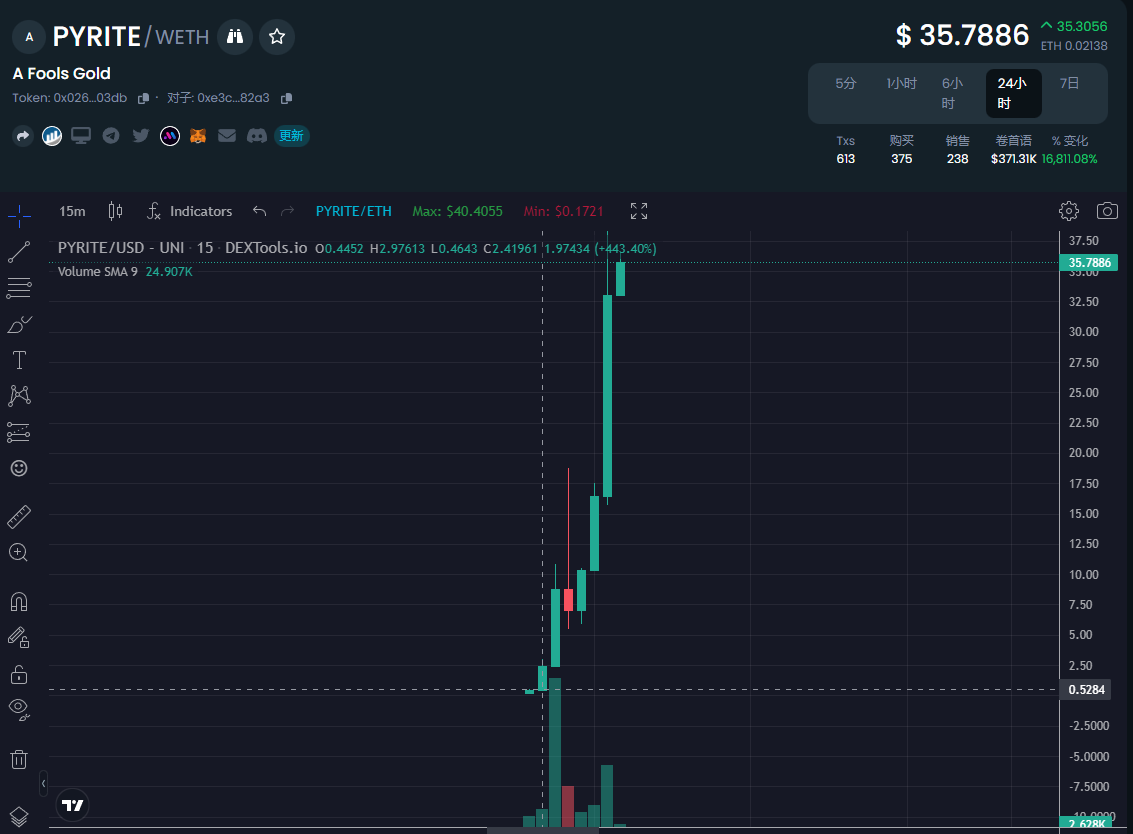This screenshot has height=834, width=1133.
Task: Open the purple M logo link
Action: 170,136
